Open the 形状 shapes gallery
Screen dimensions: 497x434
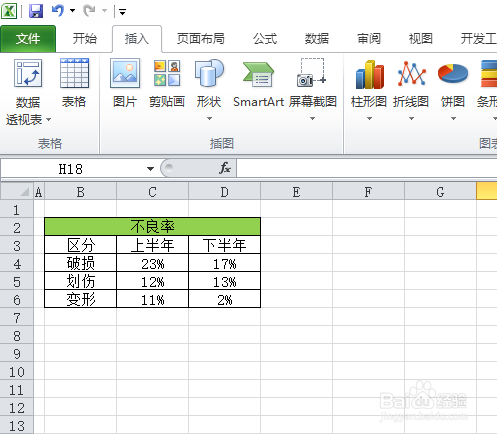tap(209, 83)
